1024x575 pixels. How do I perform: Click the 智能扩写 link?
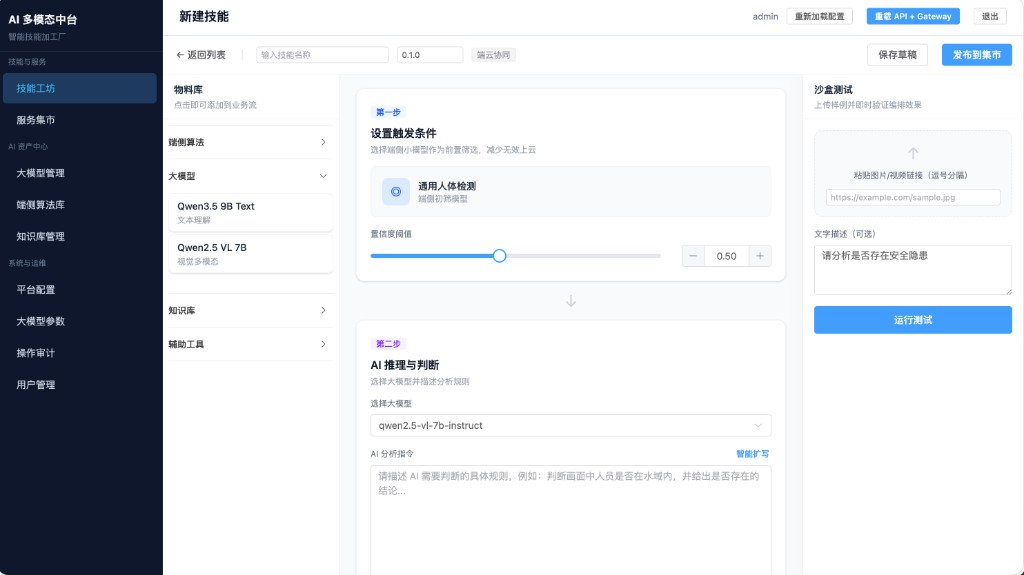pyautogui.click(x=752, y=453)
